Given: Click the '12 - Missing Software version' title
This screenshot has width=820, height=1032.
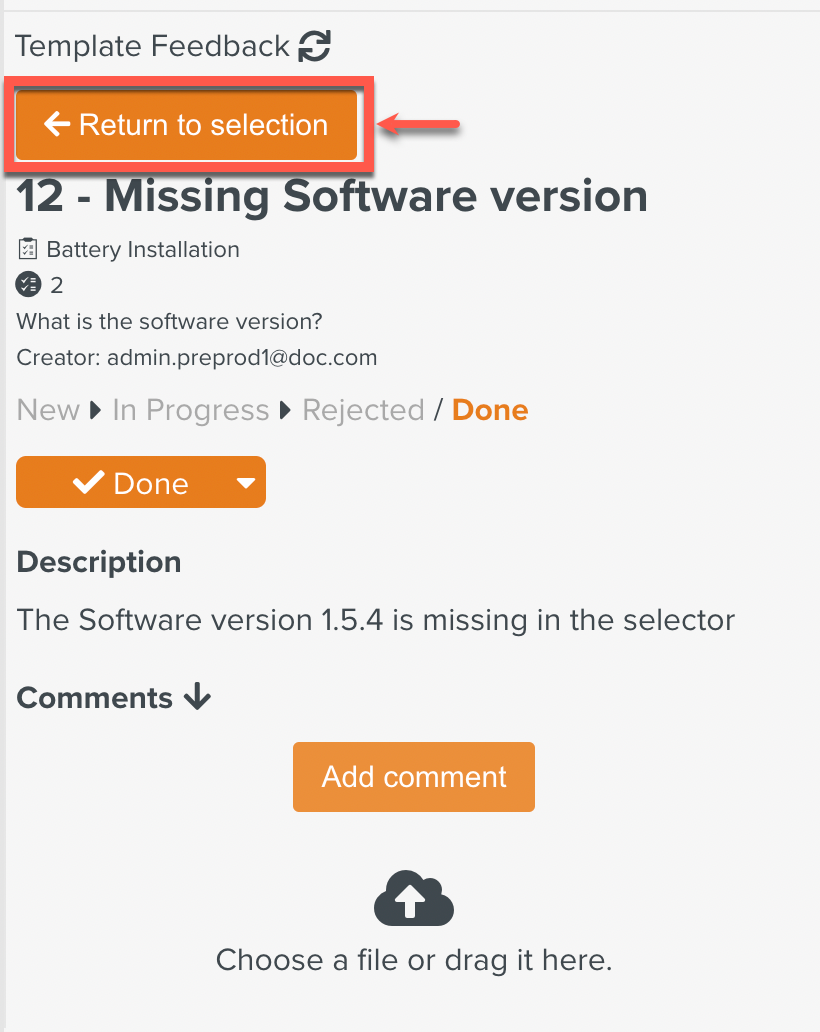Looking at the screenshot, I should point(332,196).
